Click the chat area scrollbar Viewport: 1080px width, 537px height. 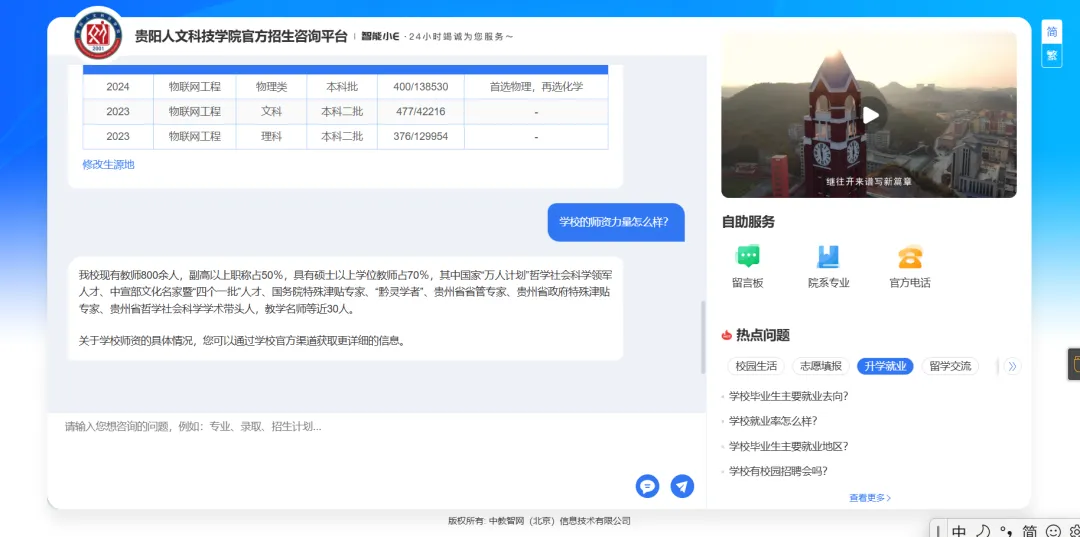point(703,337)
